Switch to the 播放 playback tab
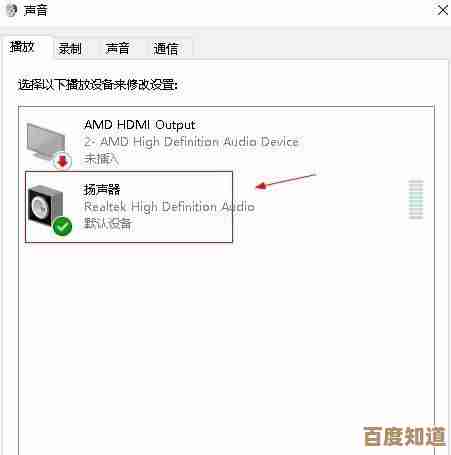The image size is (451, 455). (x=22, y=47)
